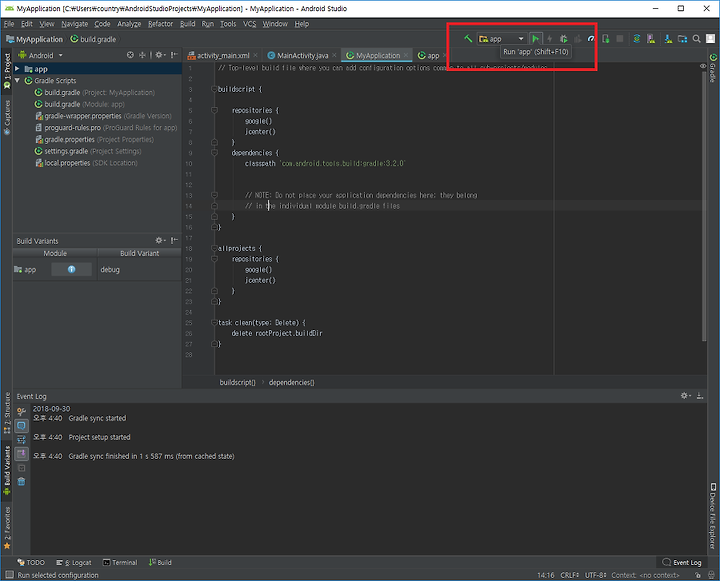This screenshot has height=581, width=720.
Task: Open the 'app' run configuration dropdown
Action: pyautogui.click(x=501, y=39)
